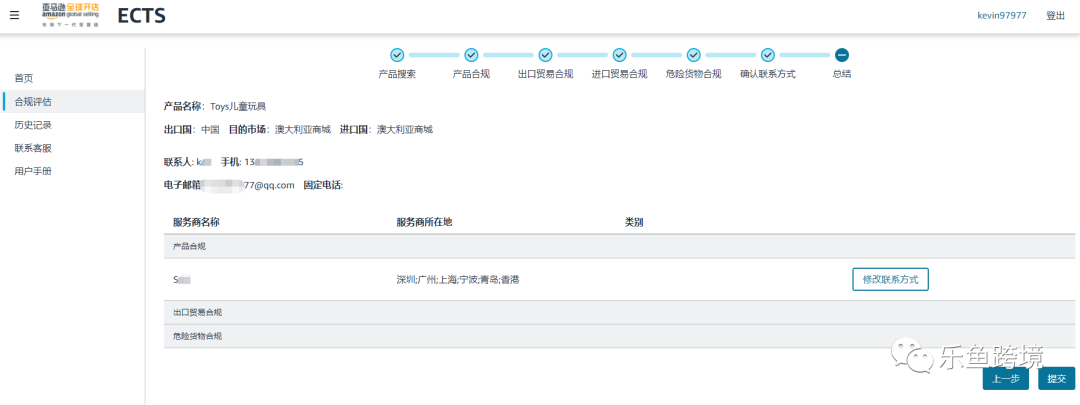
Task: Open 首页 in the sidebar
Action: [24, 78]
